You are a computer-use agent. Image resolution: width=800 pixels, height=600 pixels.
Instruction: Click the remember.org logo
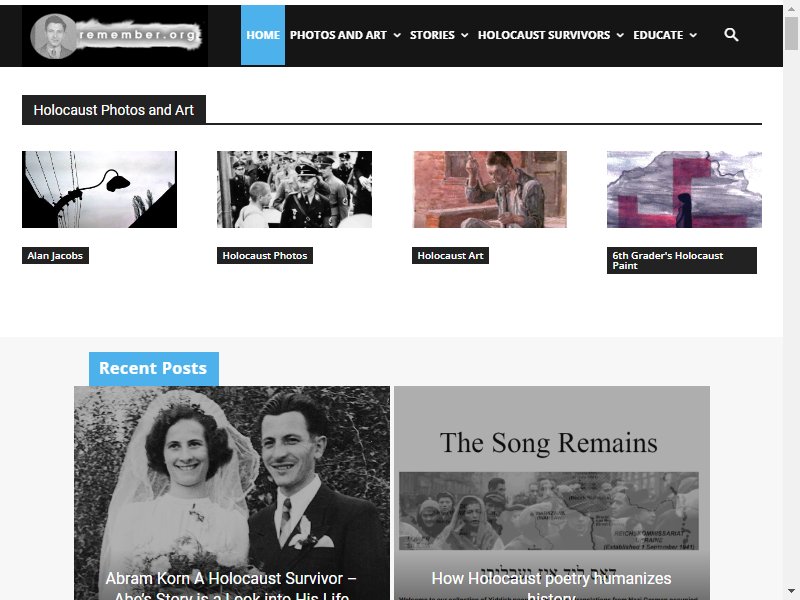(x=115, y=36)
